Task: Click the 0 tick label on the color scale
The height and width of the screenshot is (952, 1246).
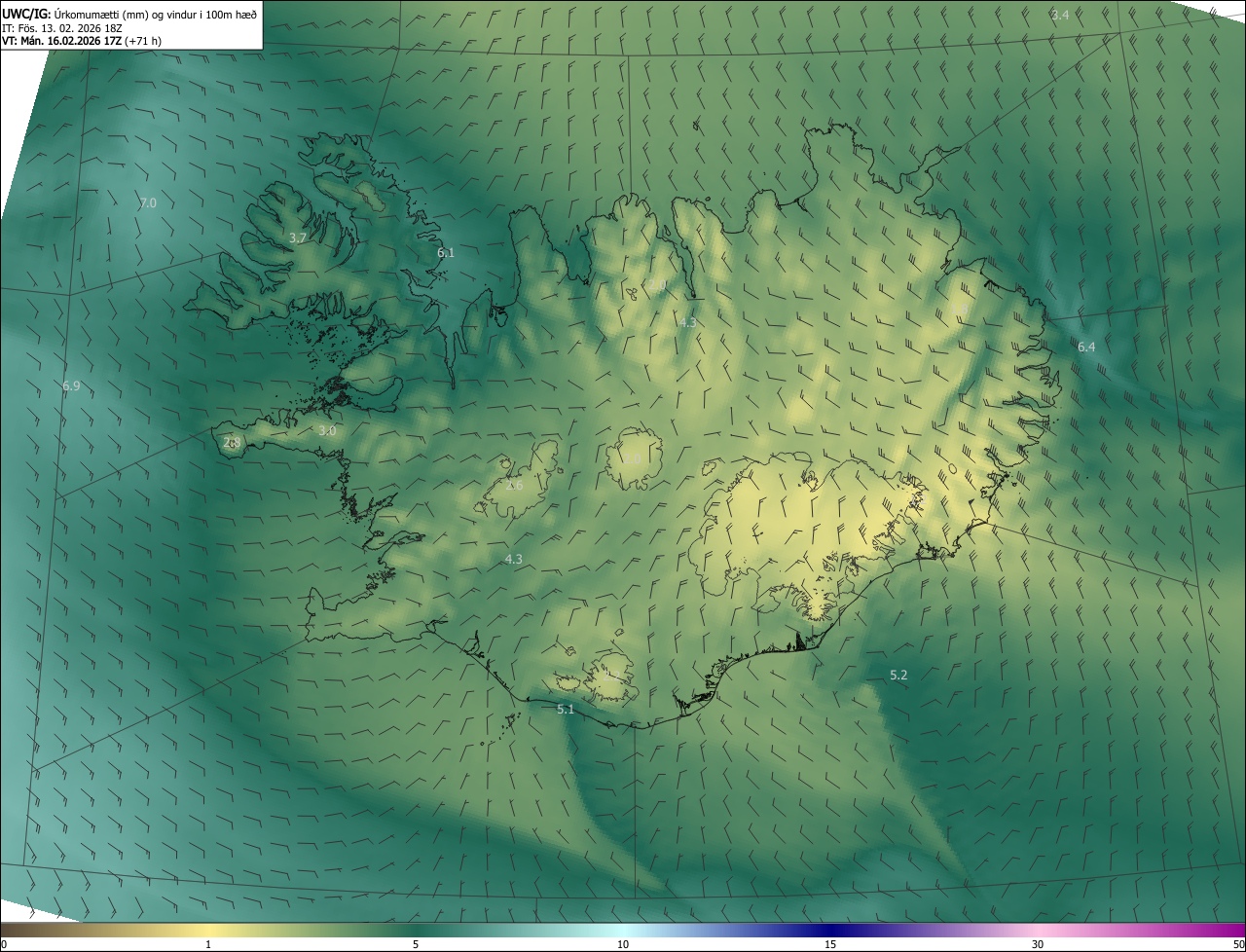Action: point(4,944)
